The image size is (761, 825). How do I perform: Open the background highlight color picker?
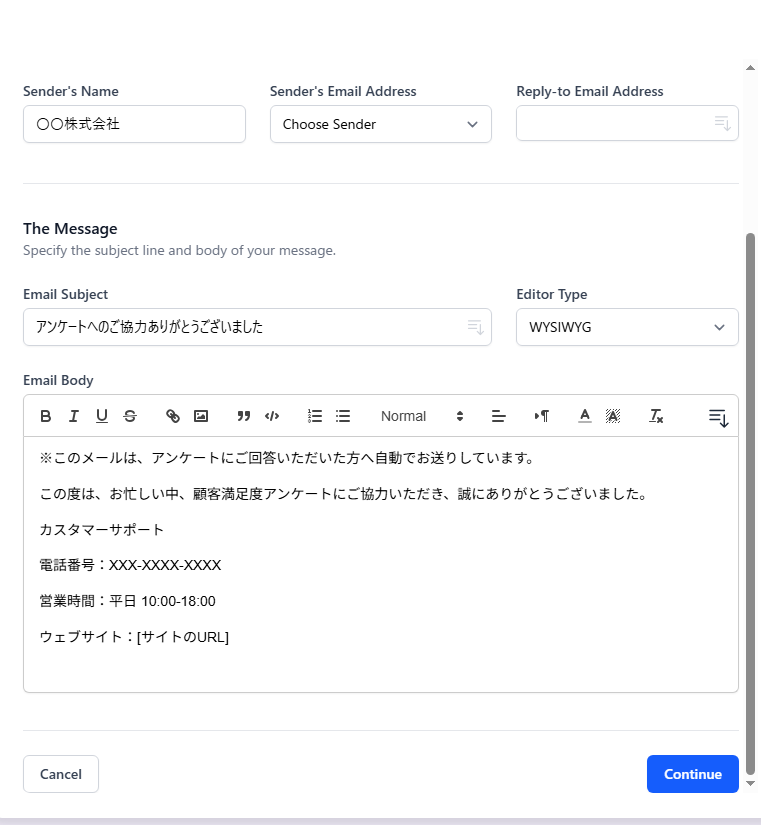tap(613, 416)
